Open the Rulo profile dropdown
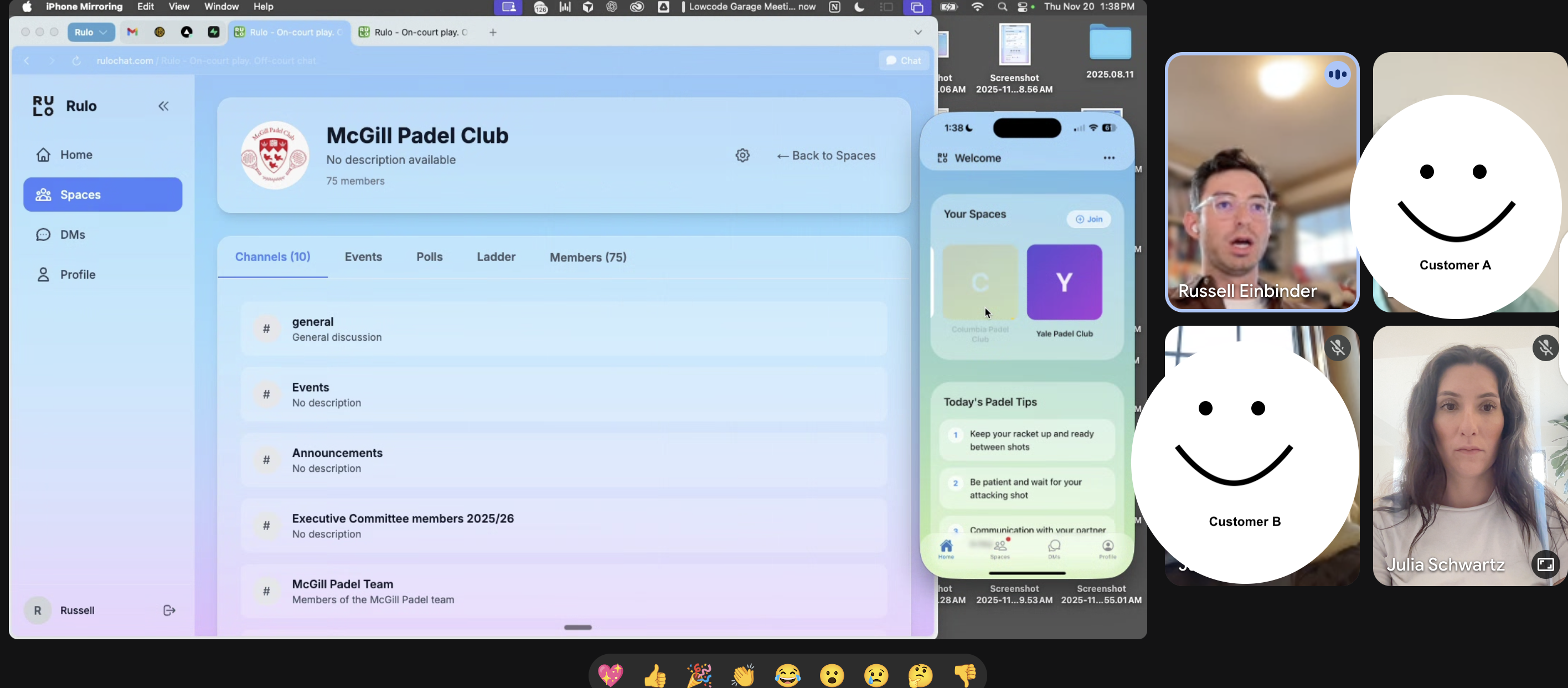The width and height of the screenshot is (1568, 688). [91, 32]
